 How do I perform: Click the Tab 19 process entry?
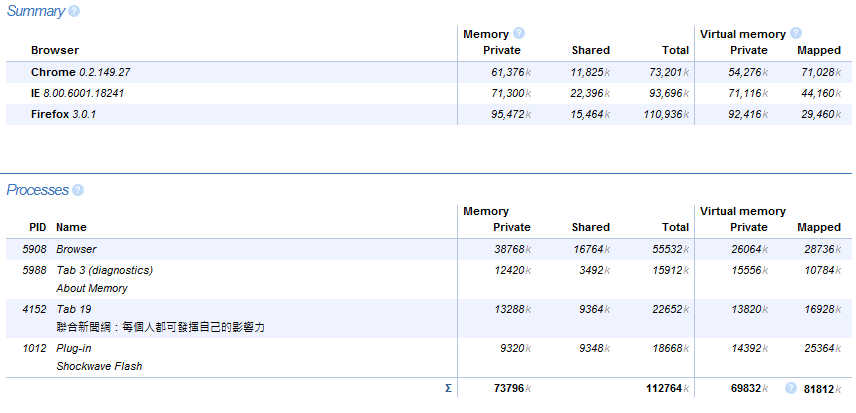point(74,309)
